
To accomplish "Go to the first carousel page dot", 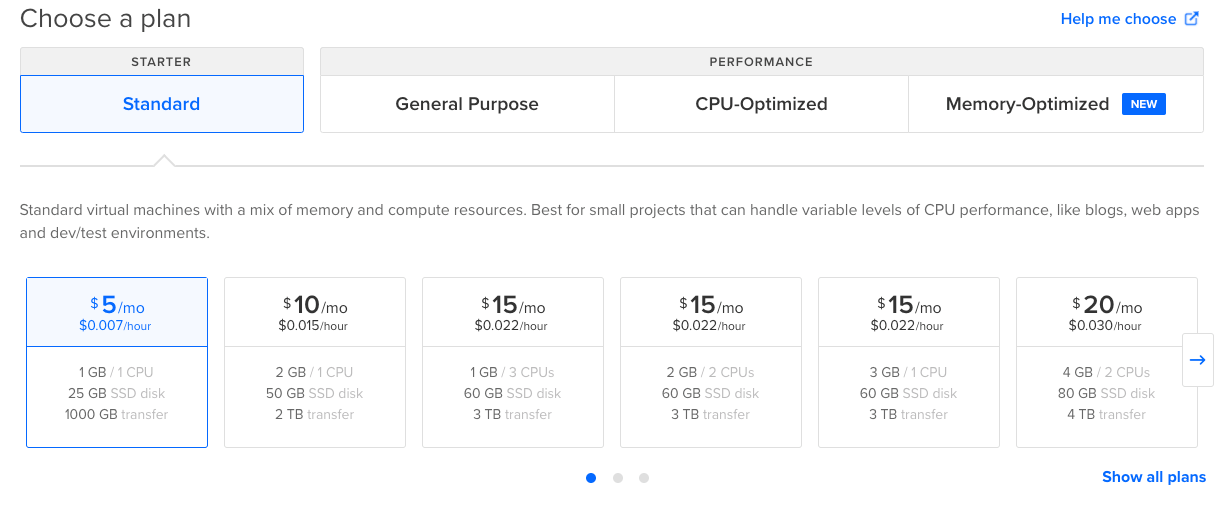I will coord(591,478).
